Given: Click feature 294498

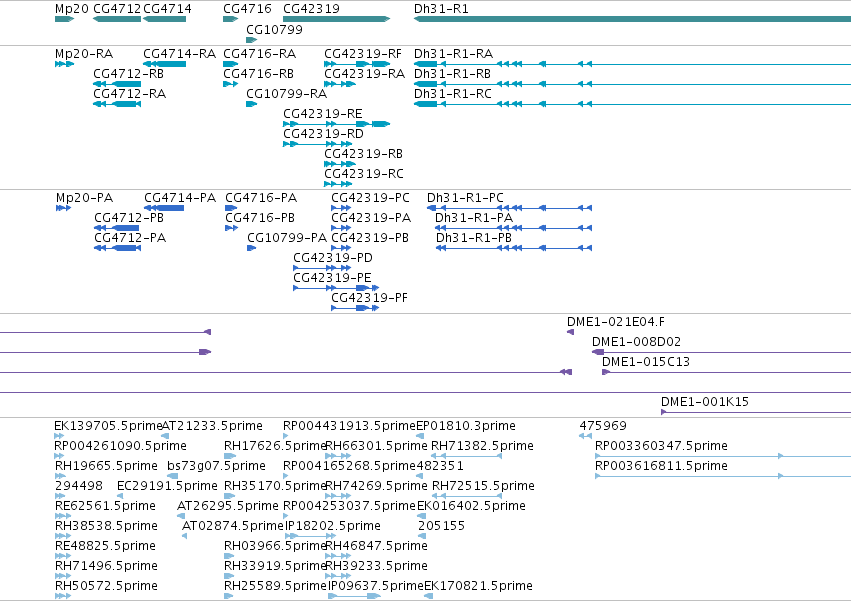Looking at the screenshot, I should 79,486.
